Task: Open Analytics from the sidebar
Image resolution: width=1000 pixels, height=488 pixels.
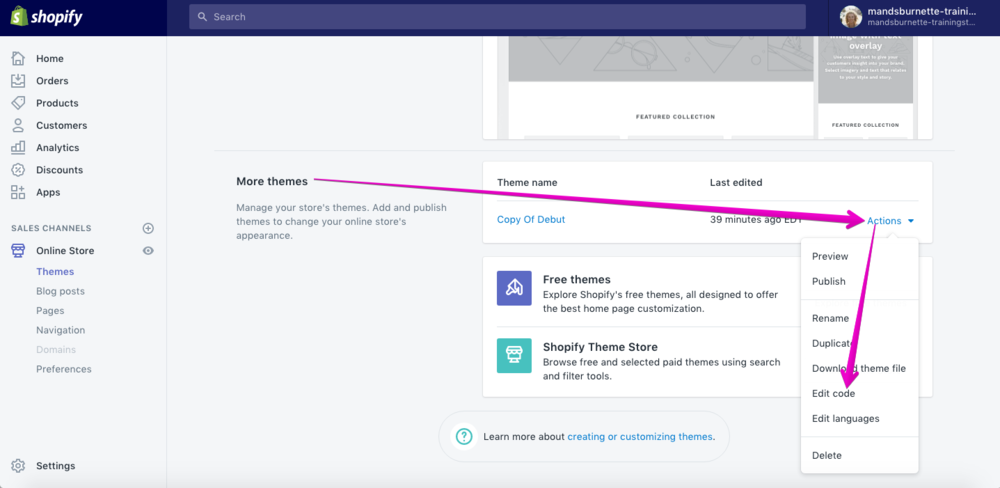Action: click(57, 148)
